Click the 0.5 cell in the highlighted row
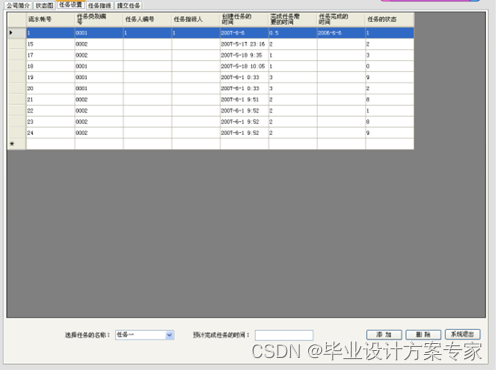497x371 pixels. 293,33
